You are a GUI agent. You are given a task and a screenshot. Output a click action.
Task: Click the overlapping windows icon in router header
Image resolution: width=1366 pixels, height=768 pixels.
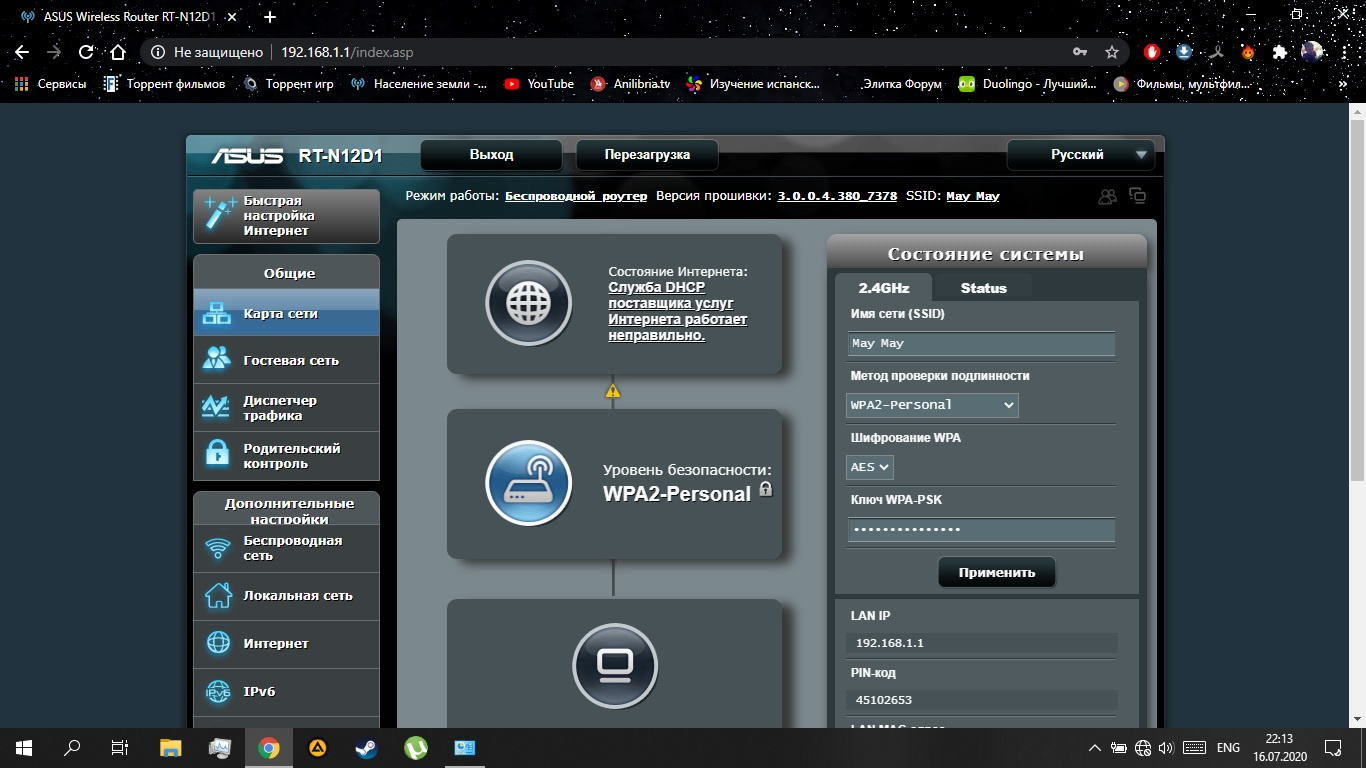[x=1137, y=196]
